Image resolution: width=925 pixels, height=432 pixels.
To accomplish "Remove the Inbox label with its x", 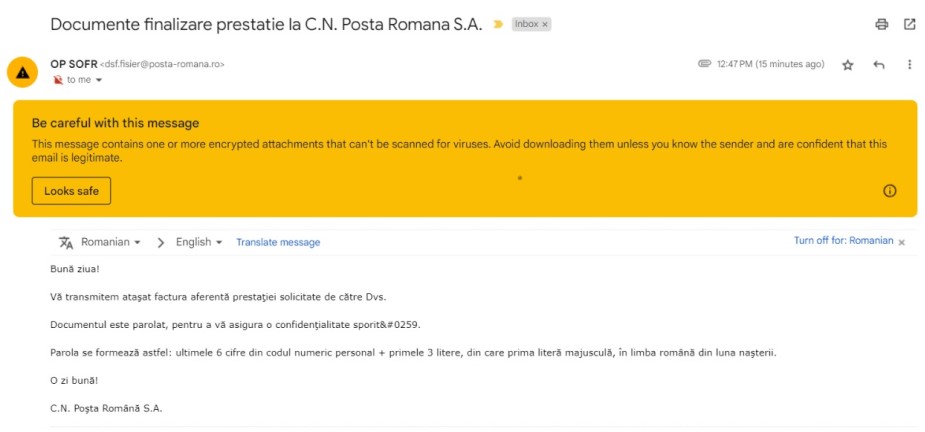I will (545, 24).
